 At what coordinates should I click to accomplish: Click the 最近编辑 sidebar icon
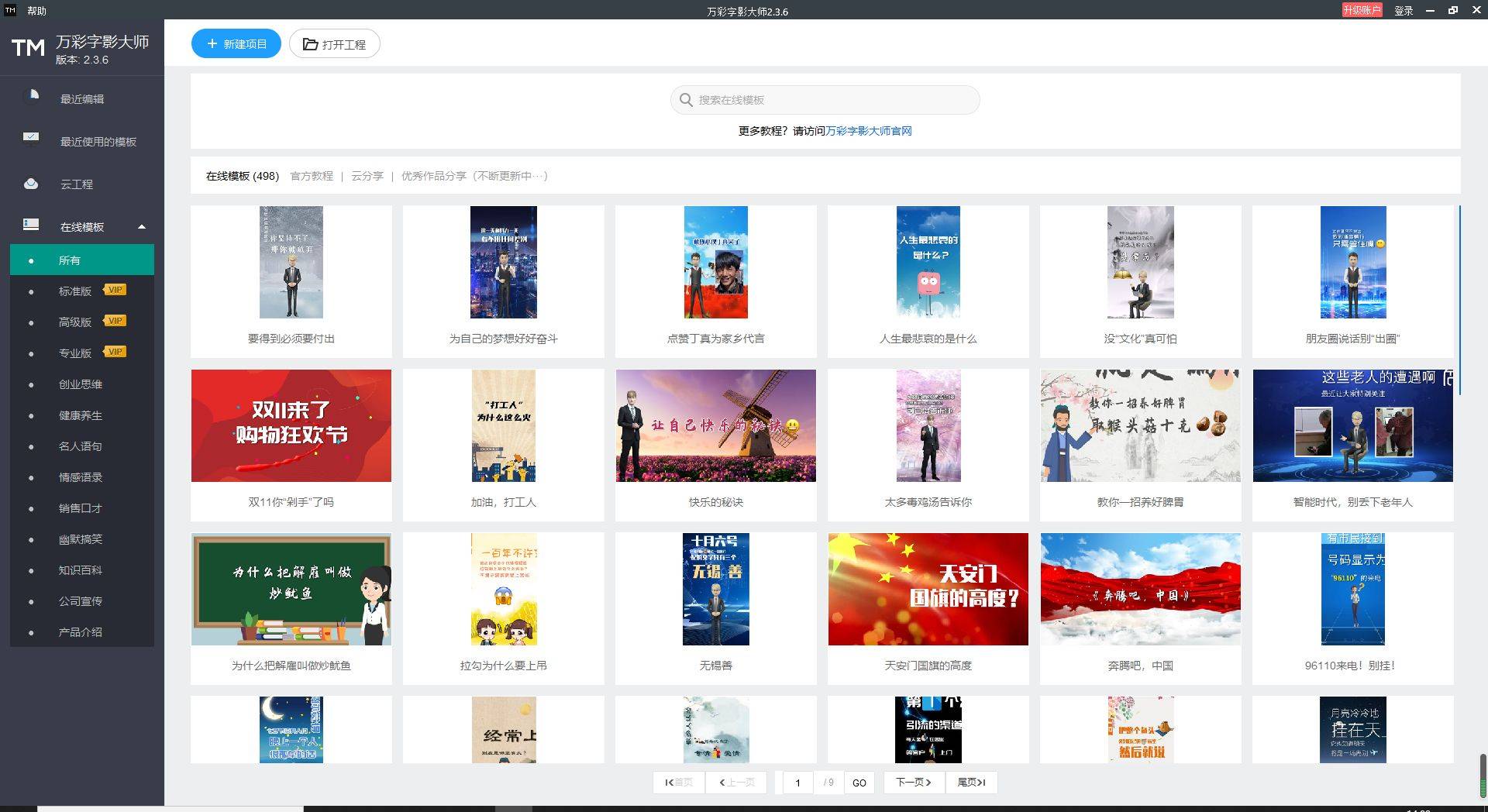click(33, 95)
